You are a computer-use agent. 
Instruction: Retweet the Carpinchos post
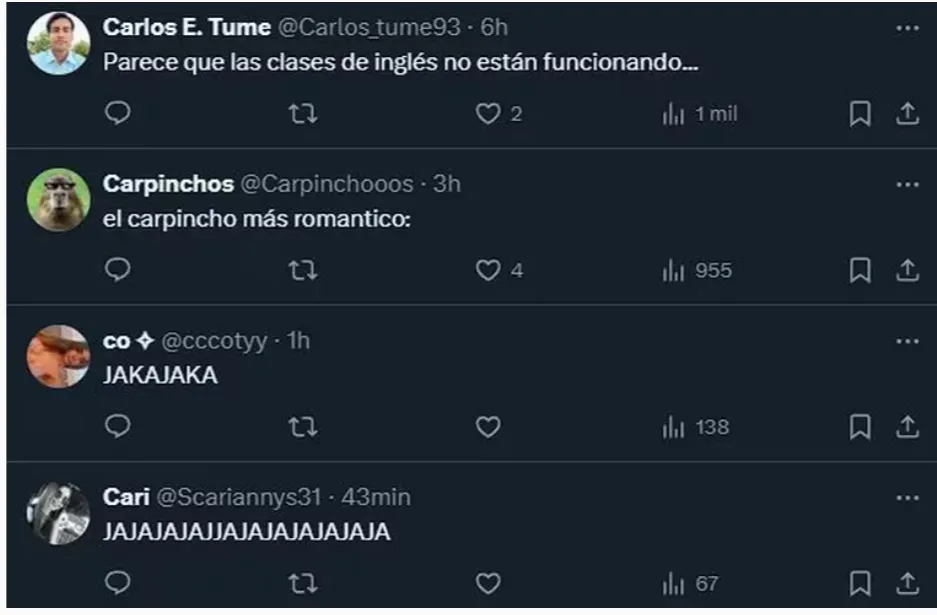pos(302,270)
